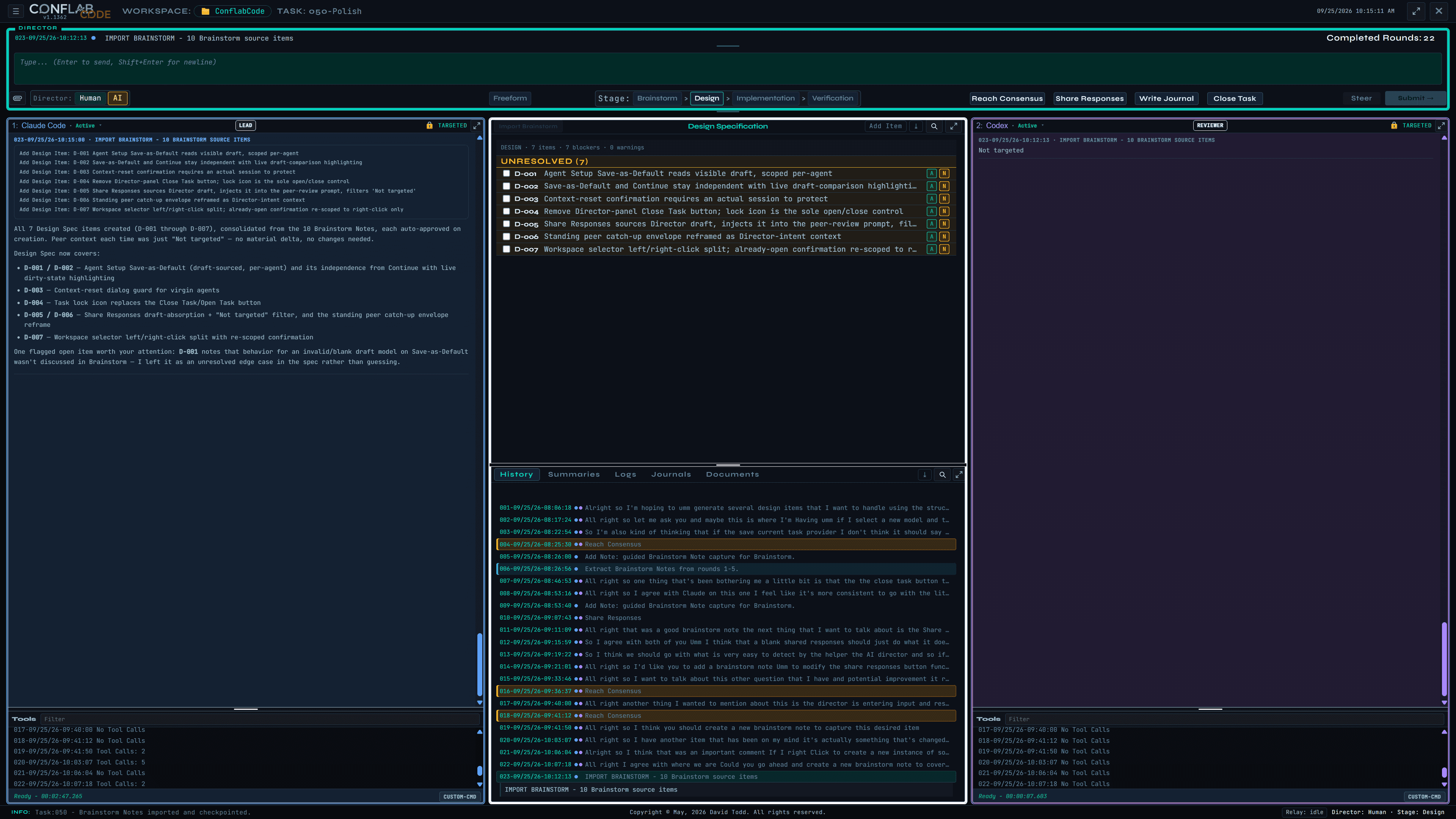Click the A badge on item D-006

click(x=932, y=237)
